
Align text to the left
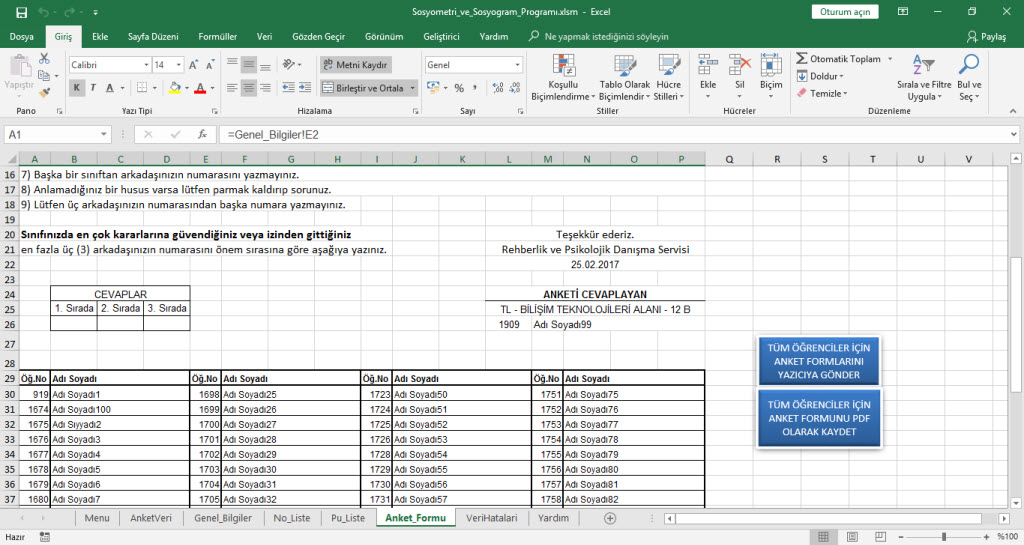232,87
